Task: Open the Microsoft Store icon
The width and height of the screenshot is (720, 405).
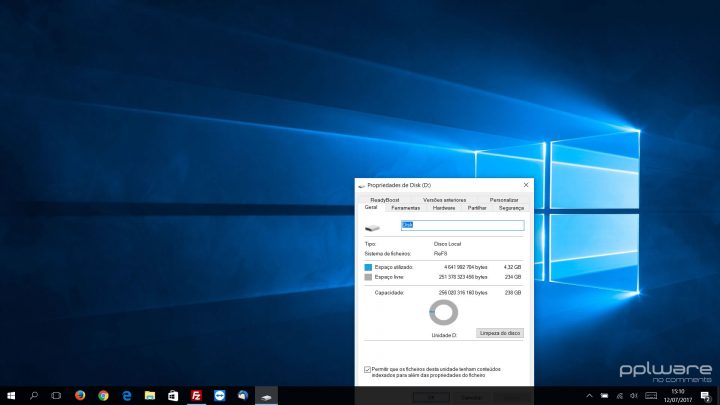Action: (x=173, y=396)
